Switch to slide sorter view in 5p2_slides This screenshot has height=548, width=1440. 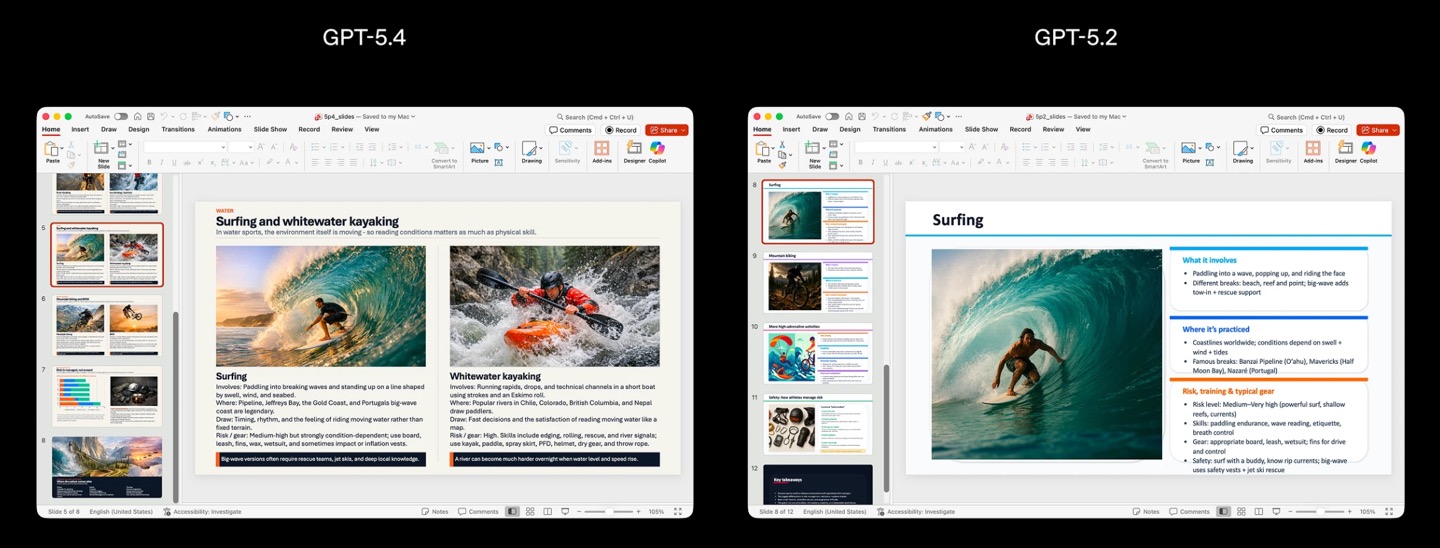tap(1242, 511)
